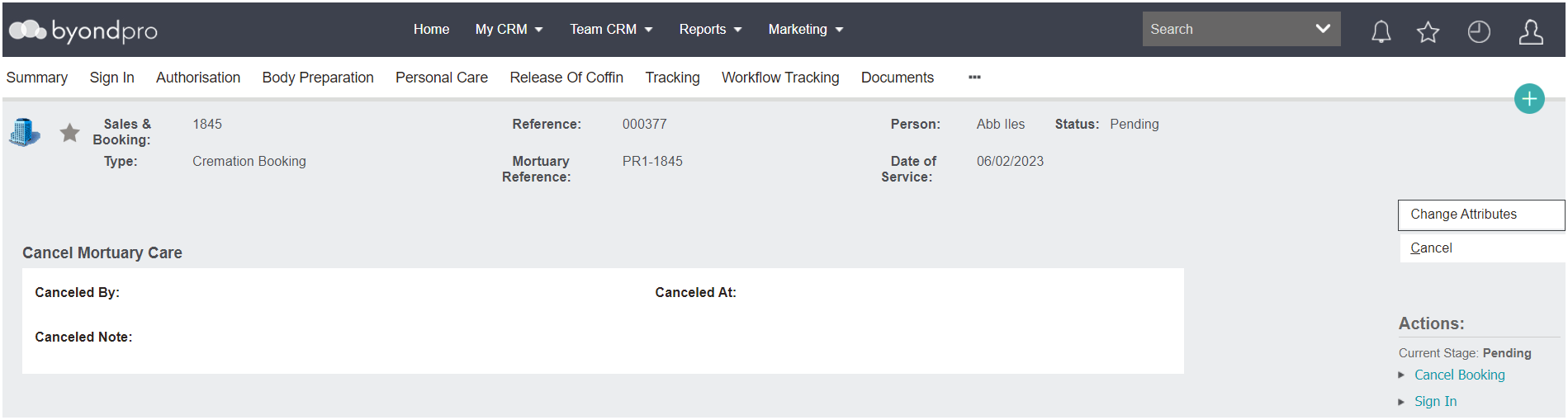1568x420 pixels.
Task: Click Canceled Note label
Action: (x=83, y=337)
